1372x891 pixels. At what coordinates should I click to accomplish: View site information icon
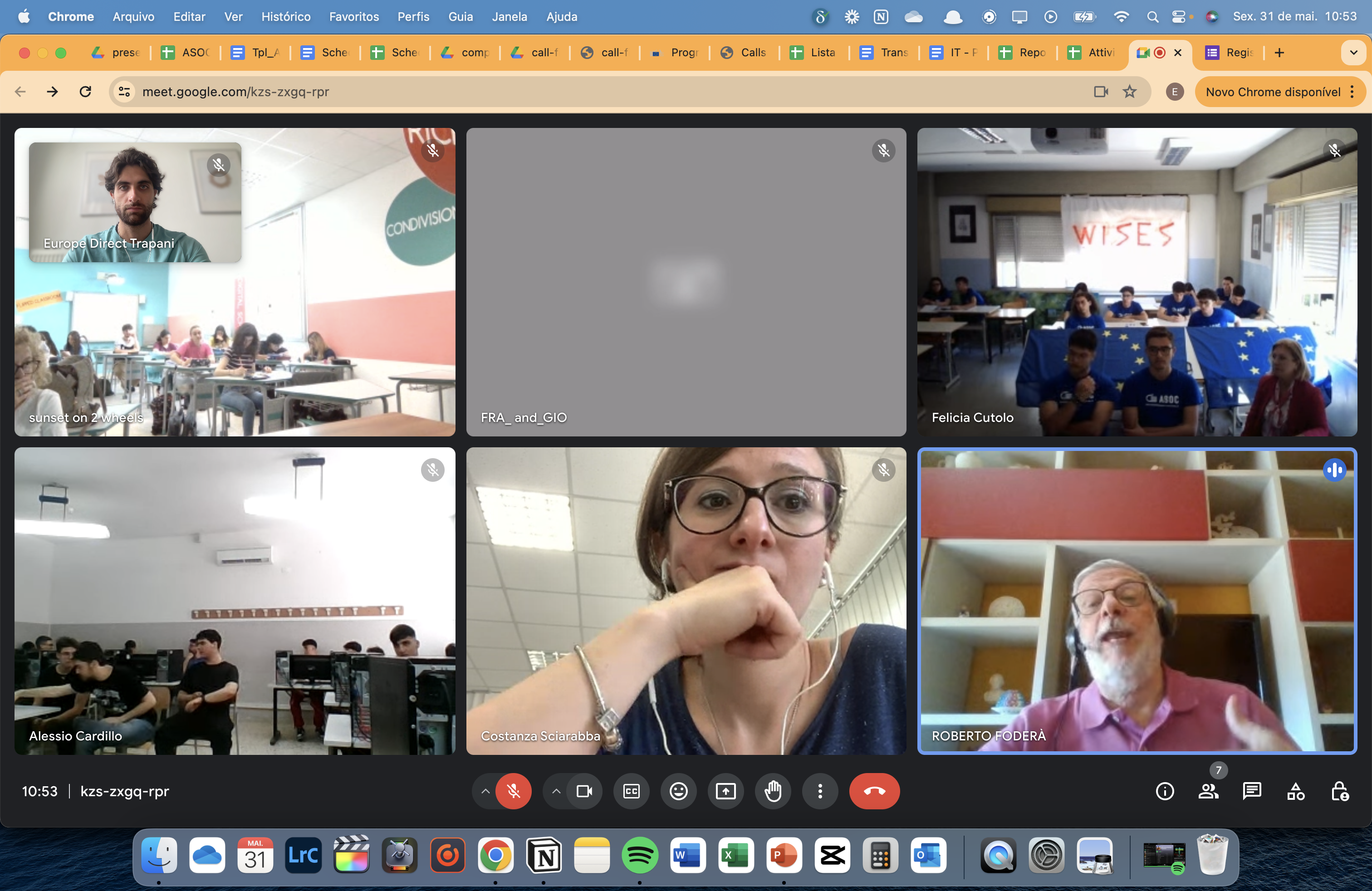point(124,92)
